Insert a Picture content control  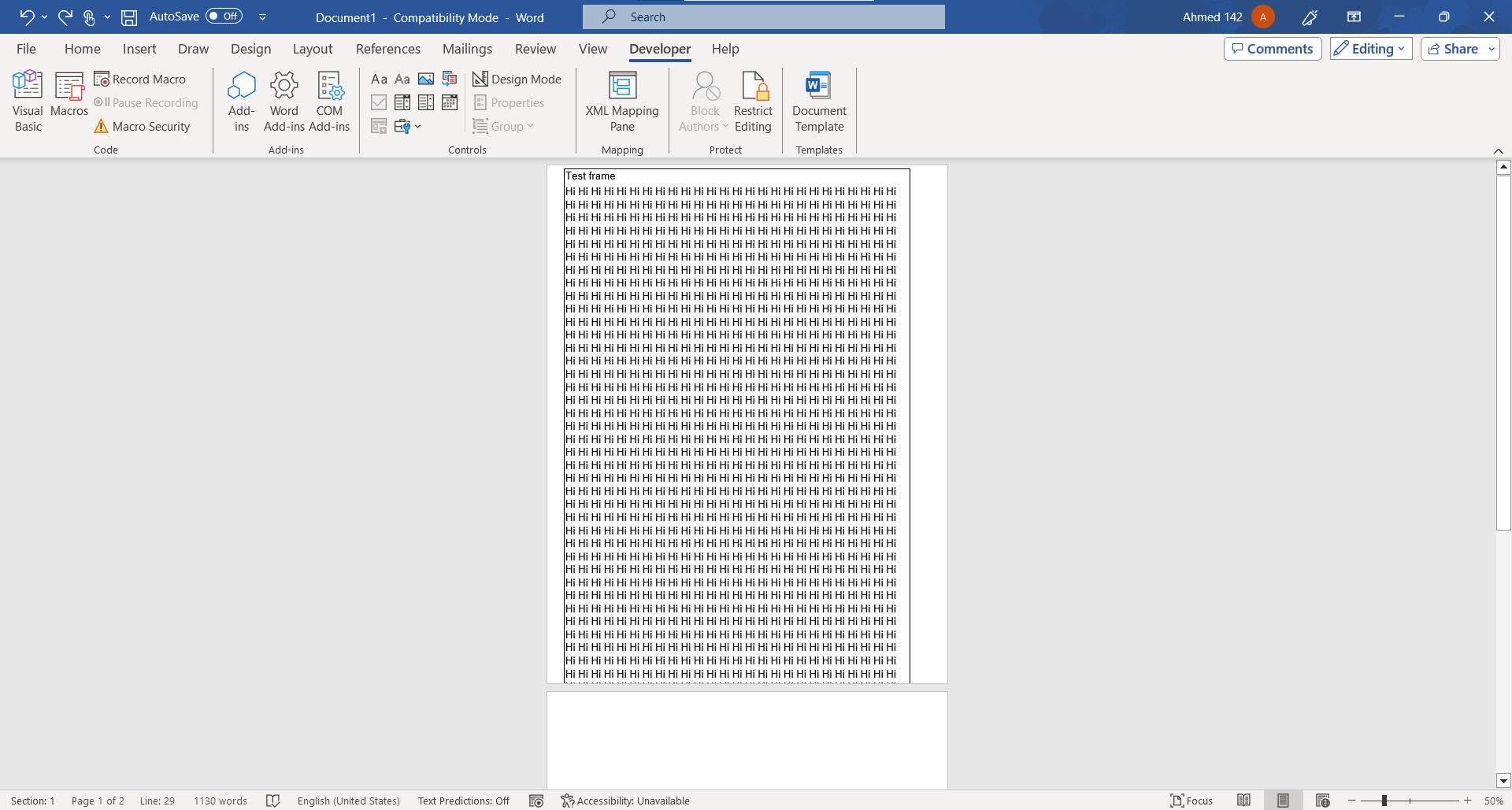pos(426,79)
